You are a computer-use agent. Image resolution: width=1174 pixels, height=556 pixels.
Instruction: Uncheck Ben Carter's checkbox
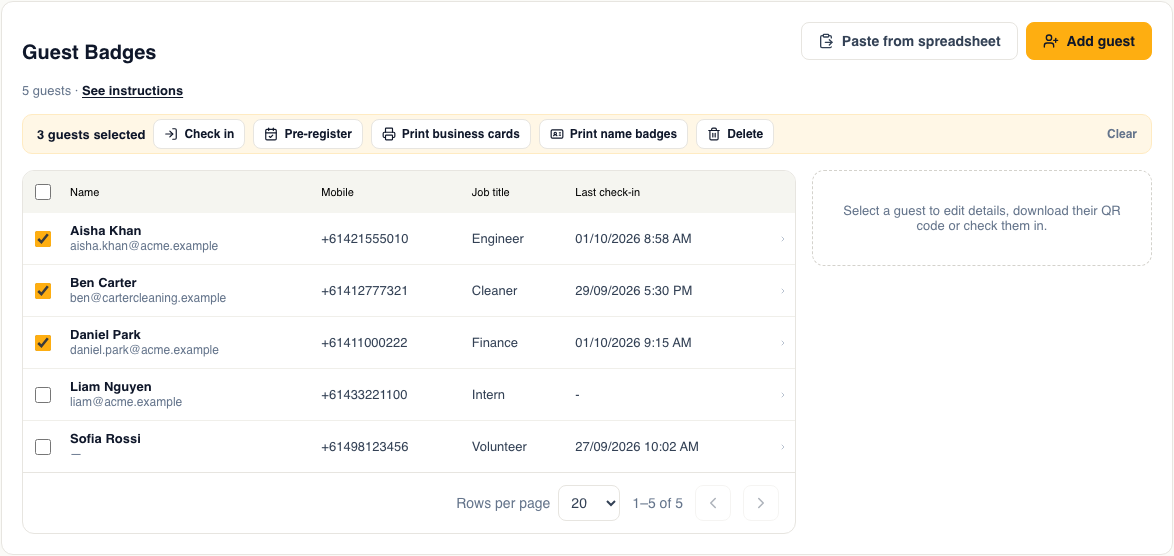[x=43, y=290]
